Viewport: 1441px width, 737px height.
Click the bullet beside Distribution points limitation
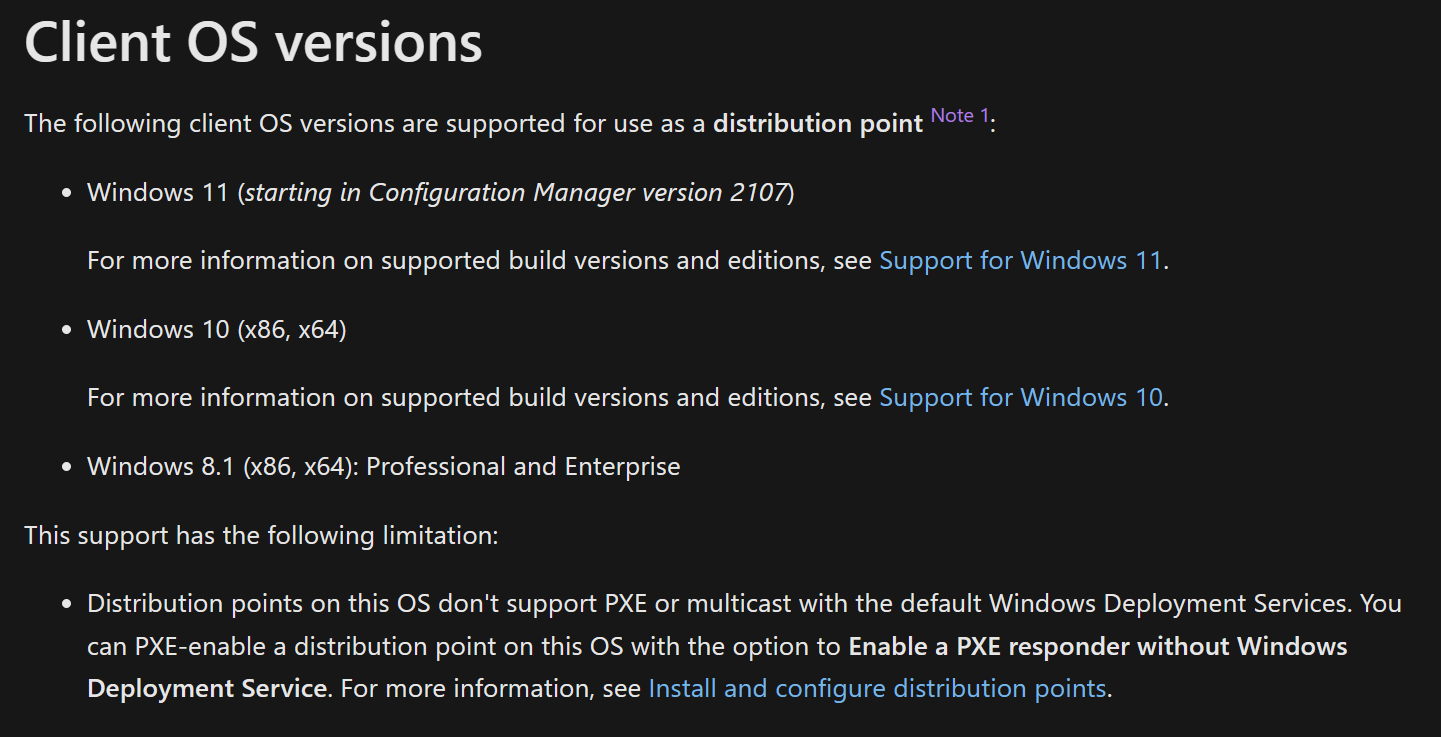click(66, 605)
